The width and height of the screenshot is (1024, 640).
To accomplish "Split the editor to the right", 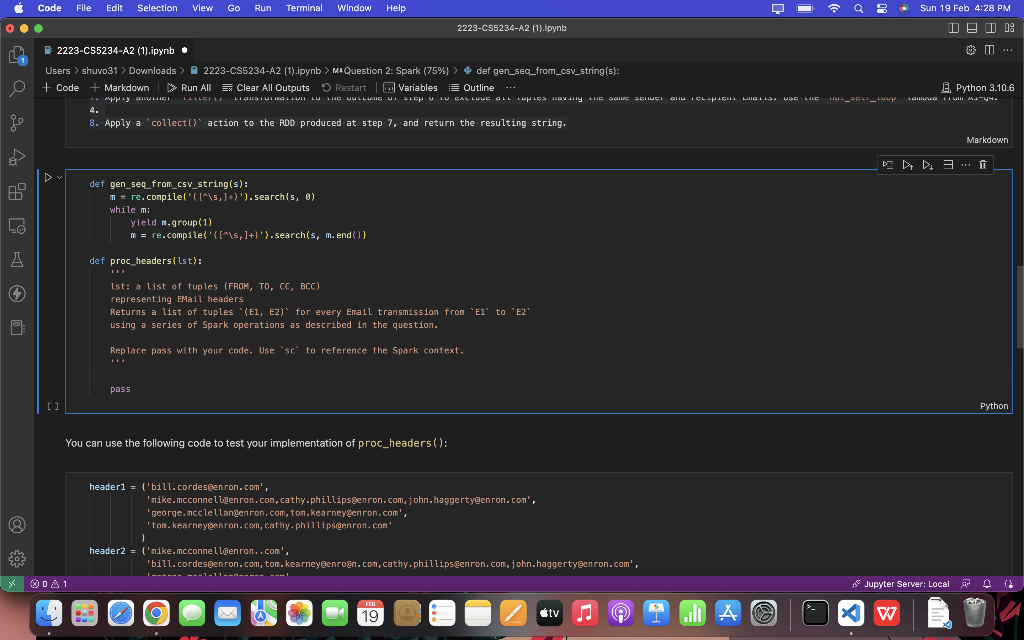I will (x=989, y=50).
